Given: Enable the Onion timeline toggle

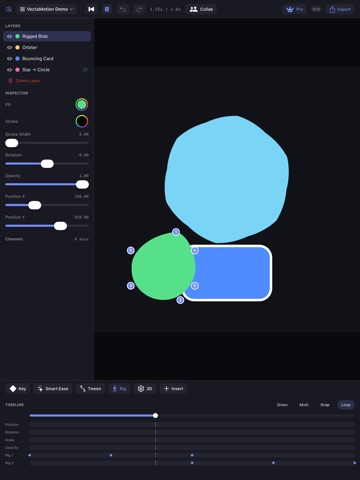Looking at the screenshot, I should tap(282, 405).
